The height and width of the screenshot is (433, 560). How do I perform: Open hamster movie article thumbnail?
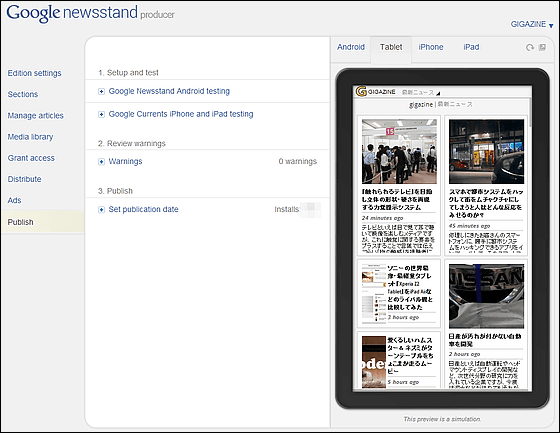[374, 362]
